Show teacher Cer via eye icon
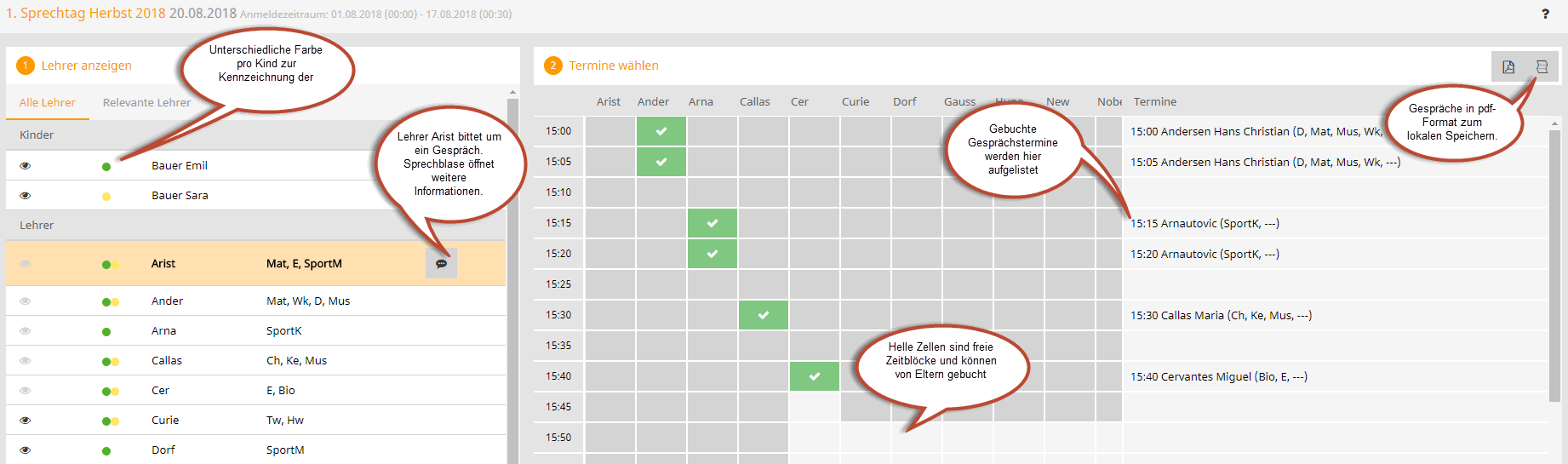Image resolution: width=1568 pixels, height=464 pixels. [x=25, y=391]
